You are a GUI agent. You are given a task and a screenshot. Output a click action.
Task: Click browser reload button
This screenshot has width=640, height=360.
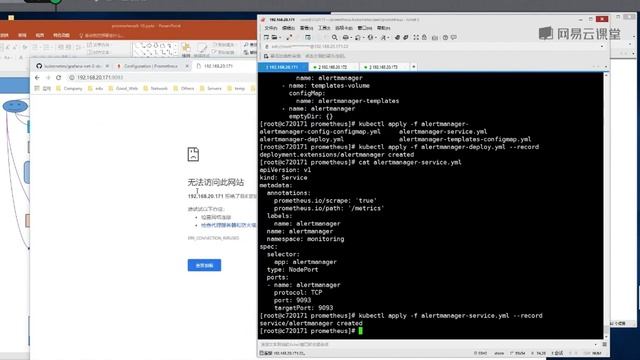[x=59, y=78]
